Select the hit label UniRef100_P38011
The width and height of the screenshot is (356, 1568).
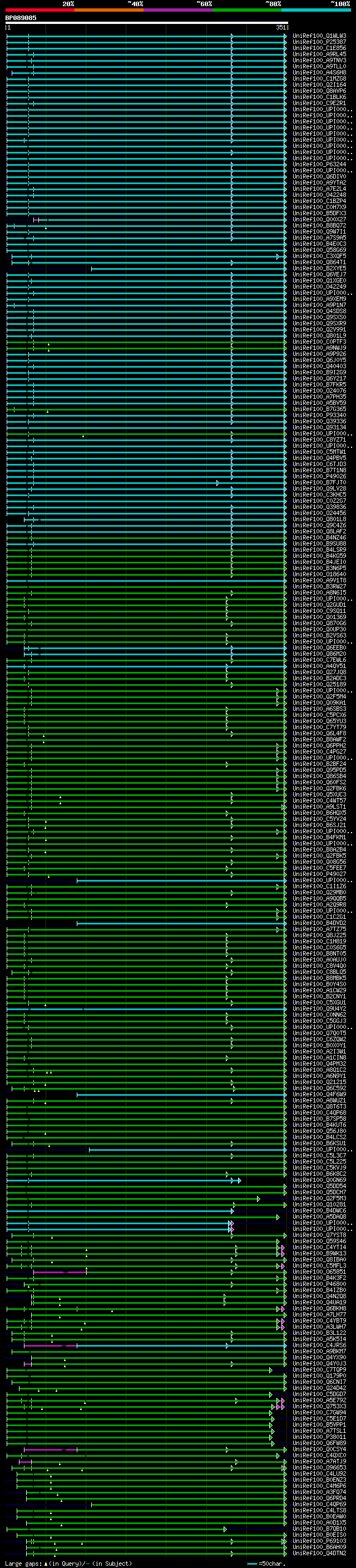pyautogui.click(x=319, y=1437)
